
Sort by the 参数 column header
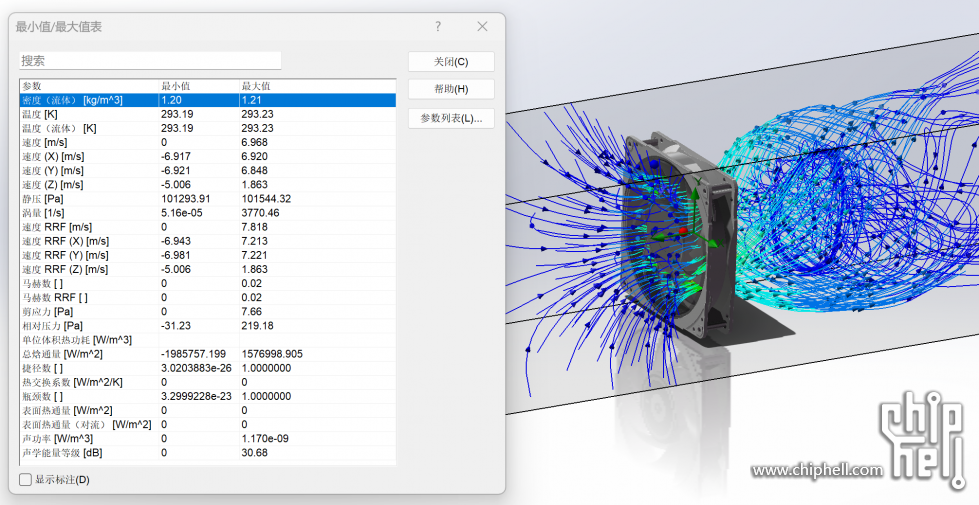pyautogui.click(x=89, y=86)
